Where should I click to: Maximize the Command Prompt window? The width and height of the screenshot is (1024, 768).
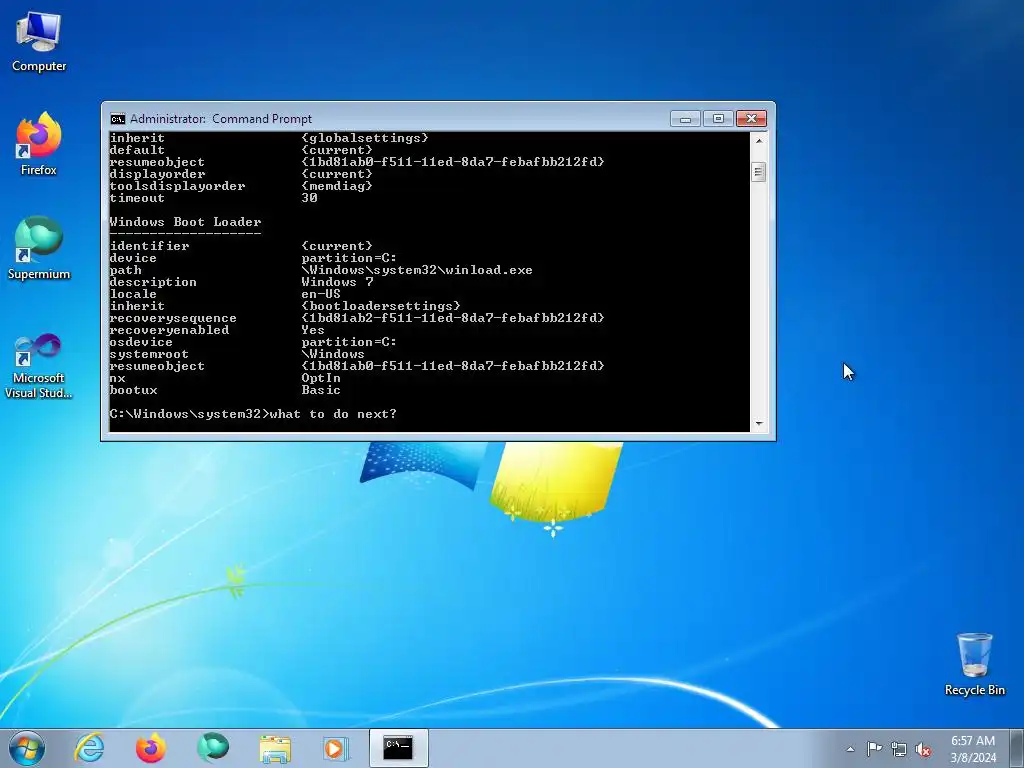click(718, 119)
